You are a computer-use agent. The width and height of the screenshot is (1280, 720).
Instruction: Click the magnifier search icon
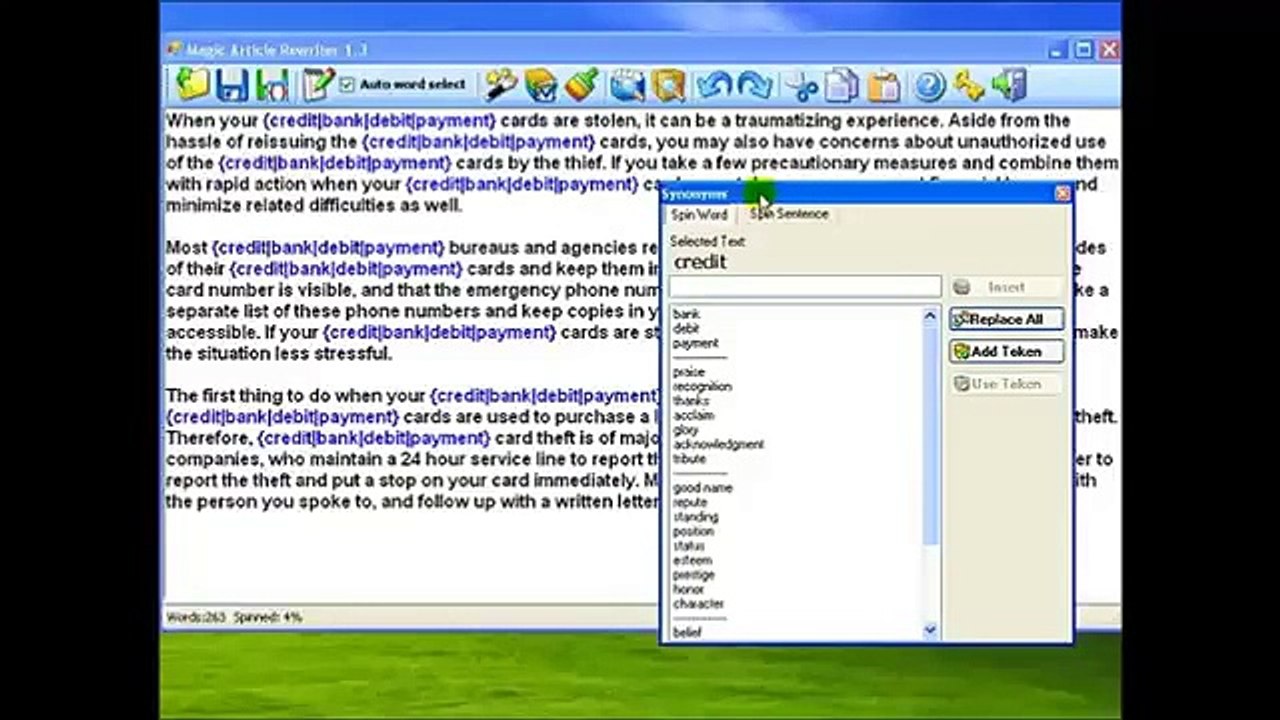coord(668,85)
